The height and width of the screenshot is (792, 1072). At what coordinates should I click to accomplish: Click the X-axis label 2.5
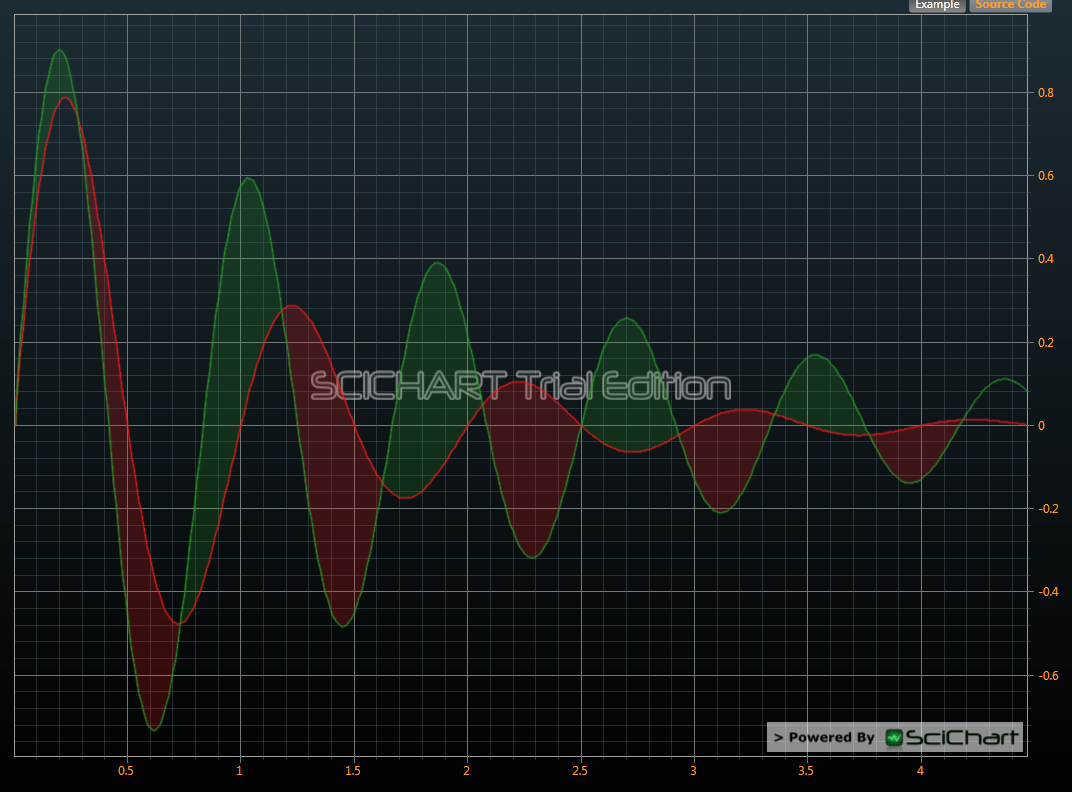coord(580,771)
